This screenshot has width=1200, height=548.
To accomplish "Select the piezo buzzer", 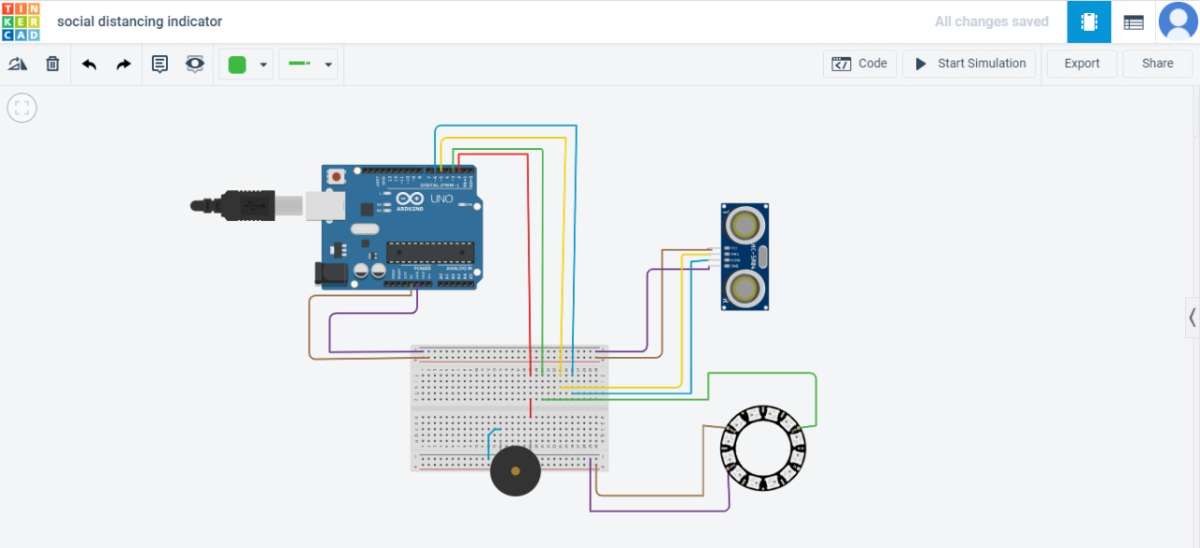I will point(515,470).
